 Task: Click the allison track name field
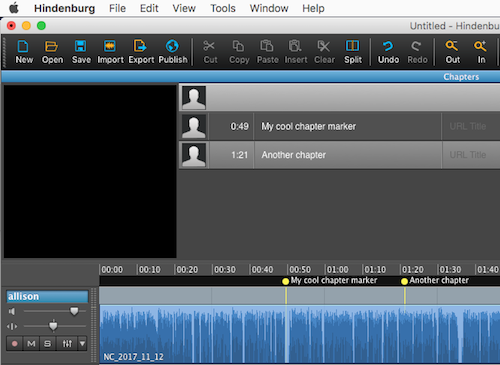coord(47,296)
